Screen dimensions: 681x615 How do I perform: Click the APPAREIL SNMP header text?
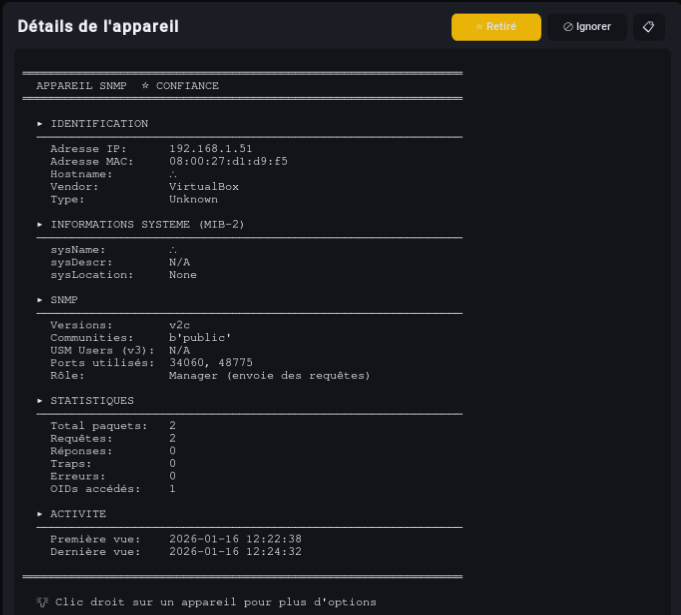(x=82, y=86)
